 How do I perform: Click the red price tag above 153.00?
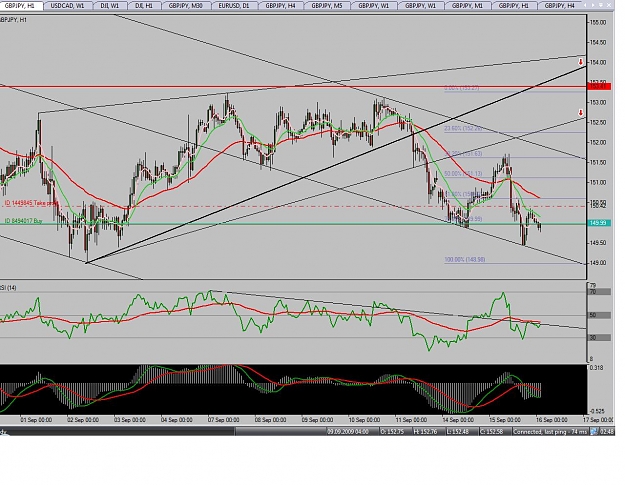599,86
